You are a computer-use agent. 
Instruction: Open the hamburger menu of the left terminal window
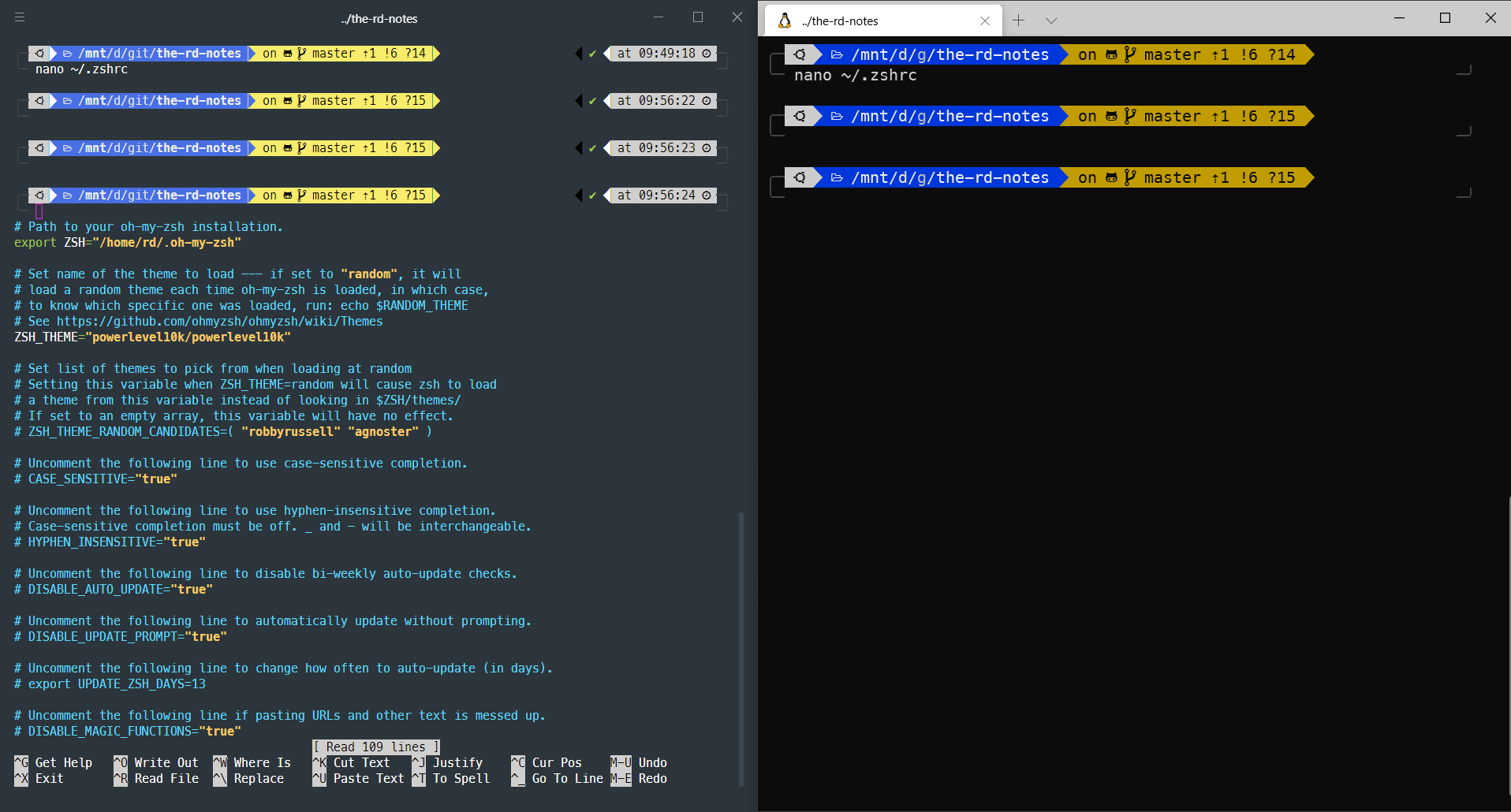click(x=20, y=17)
